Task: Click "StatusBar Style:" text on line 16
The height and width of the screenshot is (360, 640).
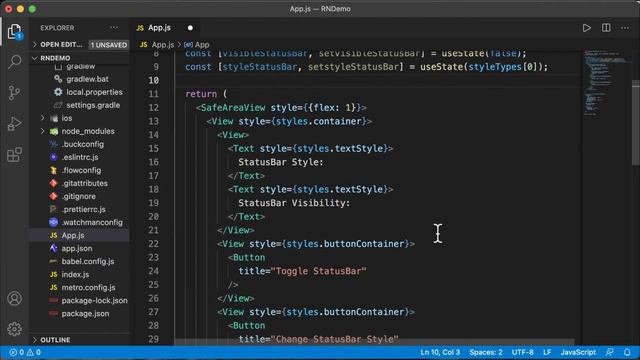Action: pos(280,162)
